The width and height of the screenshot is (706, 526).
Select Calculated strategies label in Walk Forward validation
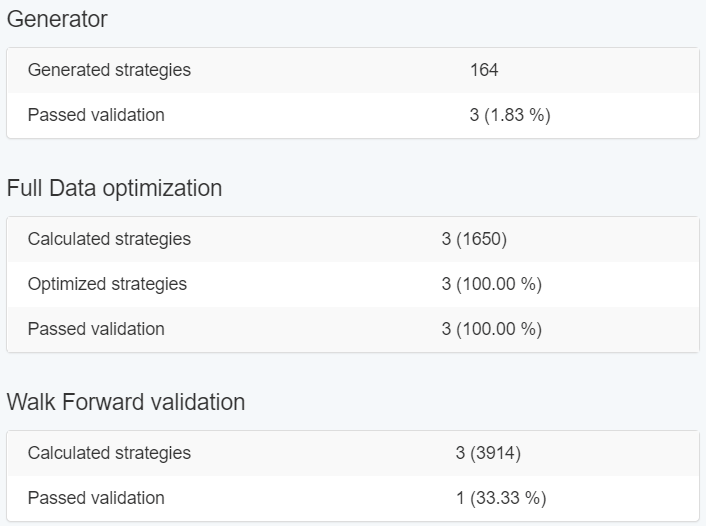click(x=109, y=453)
